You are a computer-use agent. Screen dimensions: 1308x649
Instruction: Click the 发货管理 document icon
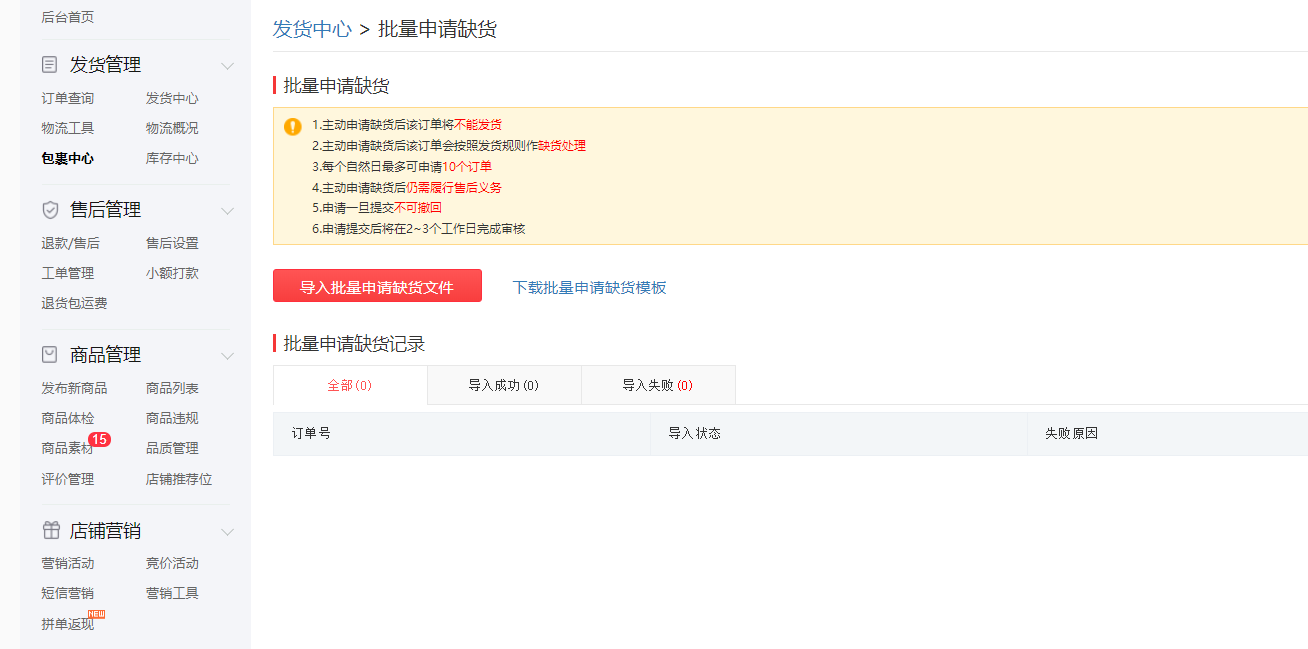click(x=50, y=65)
